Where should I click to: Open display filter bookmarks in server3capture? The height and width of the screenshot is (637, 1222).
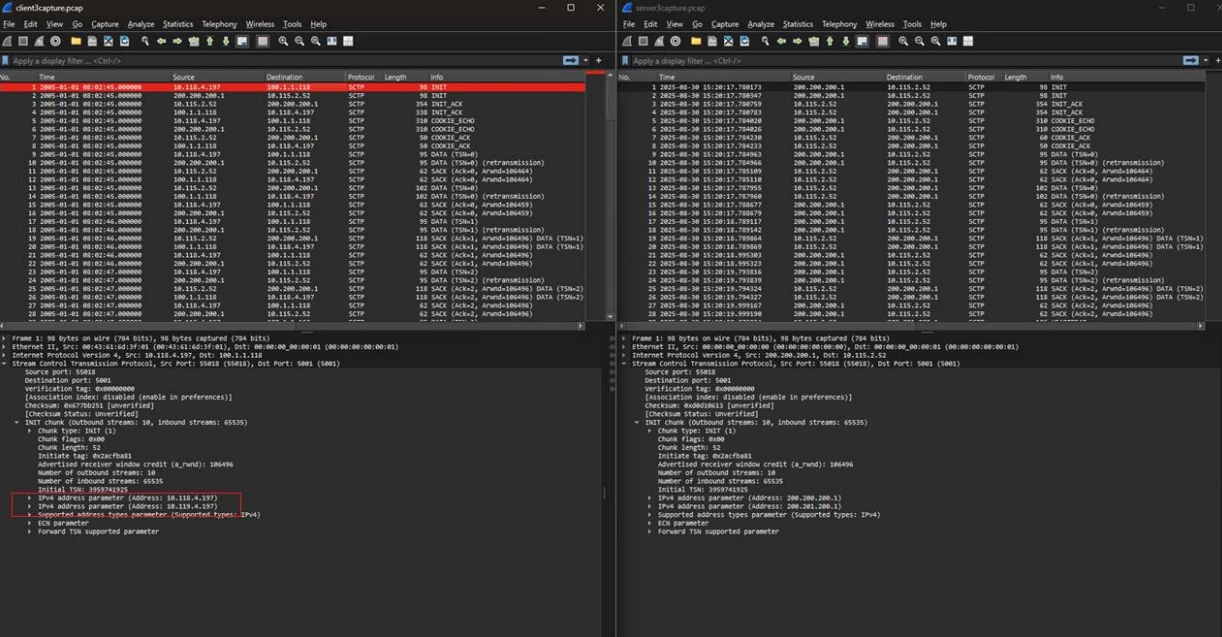(x=625, y=61)
